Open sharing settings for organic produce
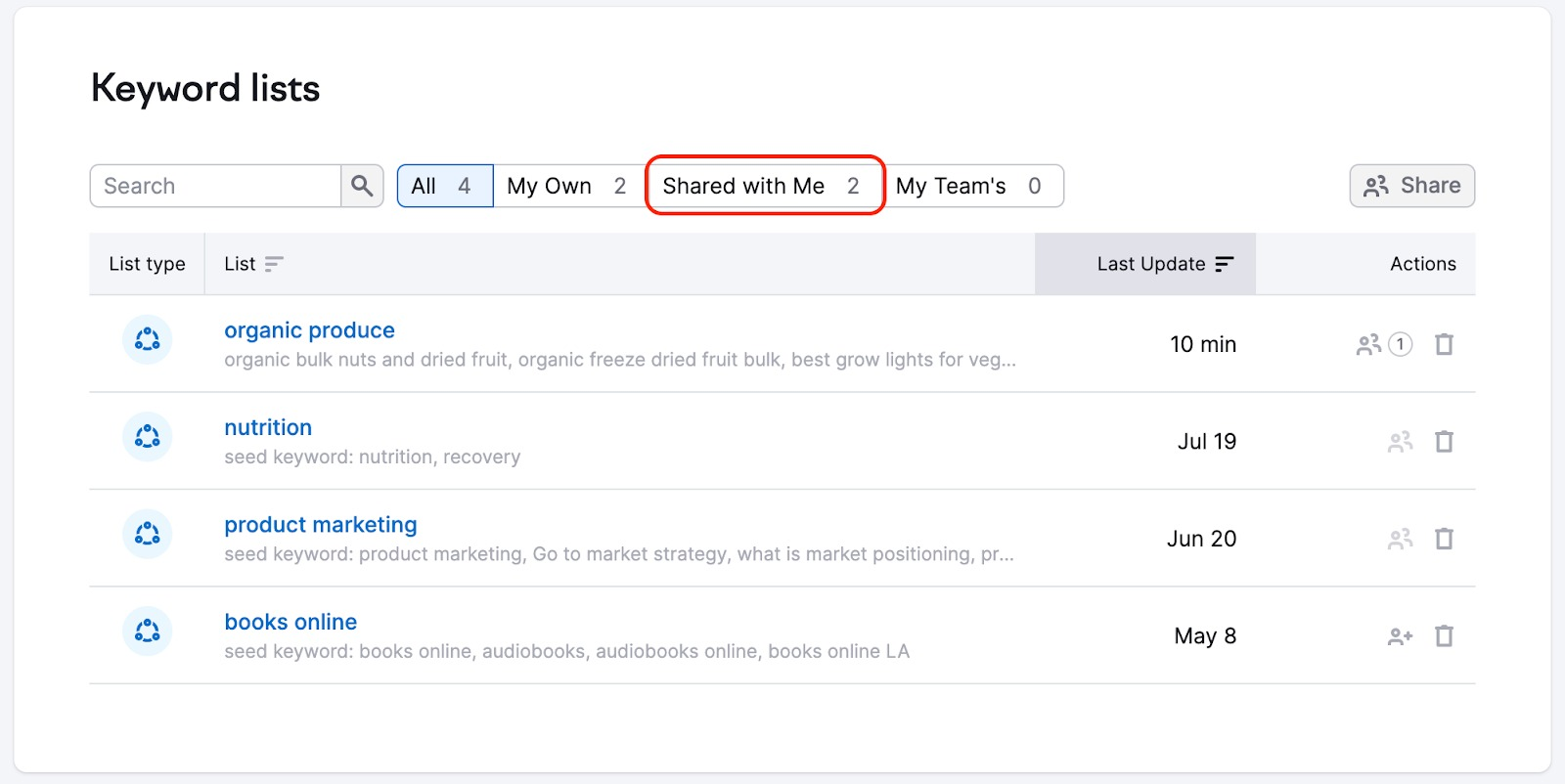The height and width of the screenshot is (784, 1565). coord(1368,344)
